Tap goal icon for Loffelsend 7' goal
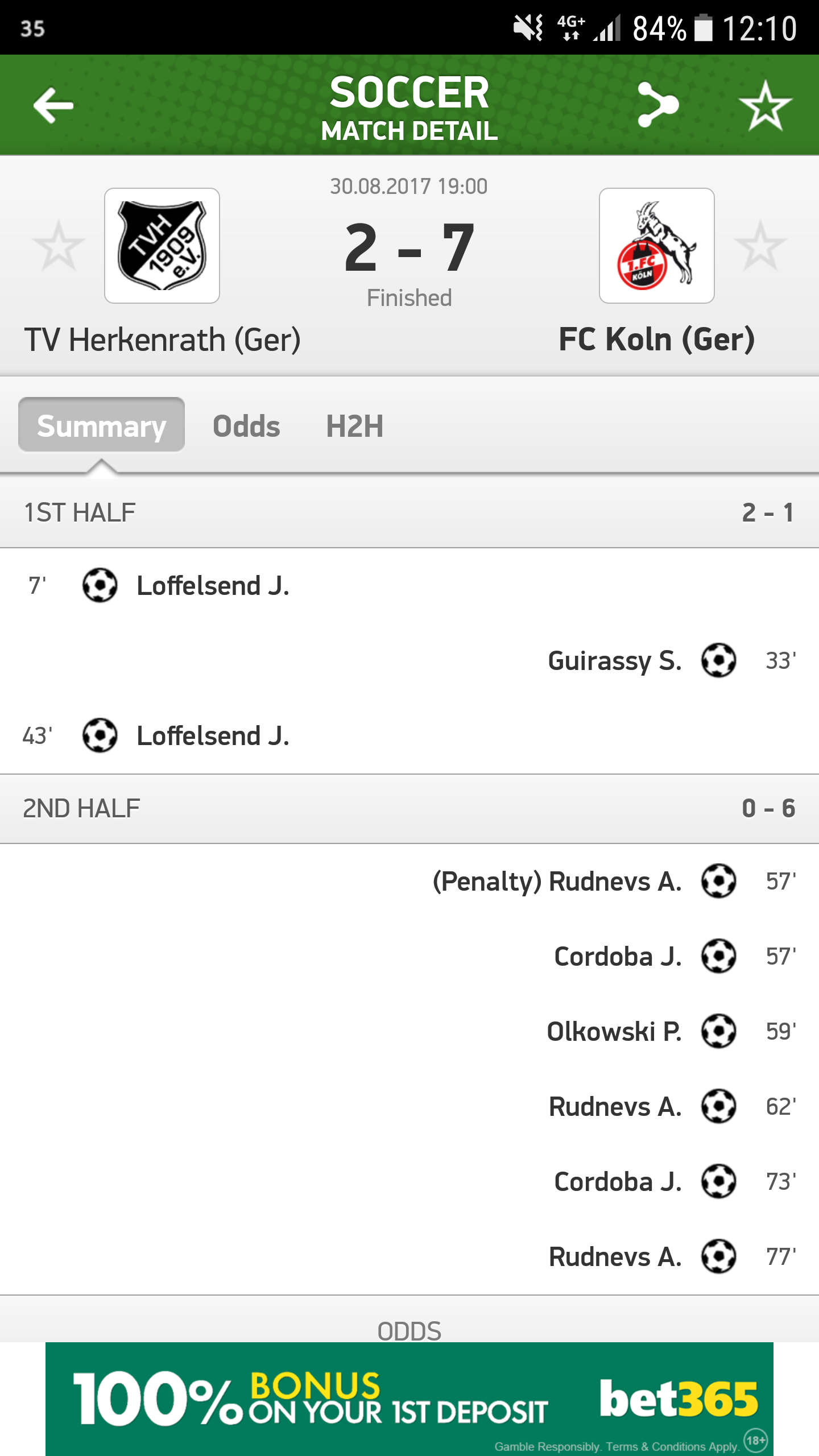 (100, 585)
